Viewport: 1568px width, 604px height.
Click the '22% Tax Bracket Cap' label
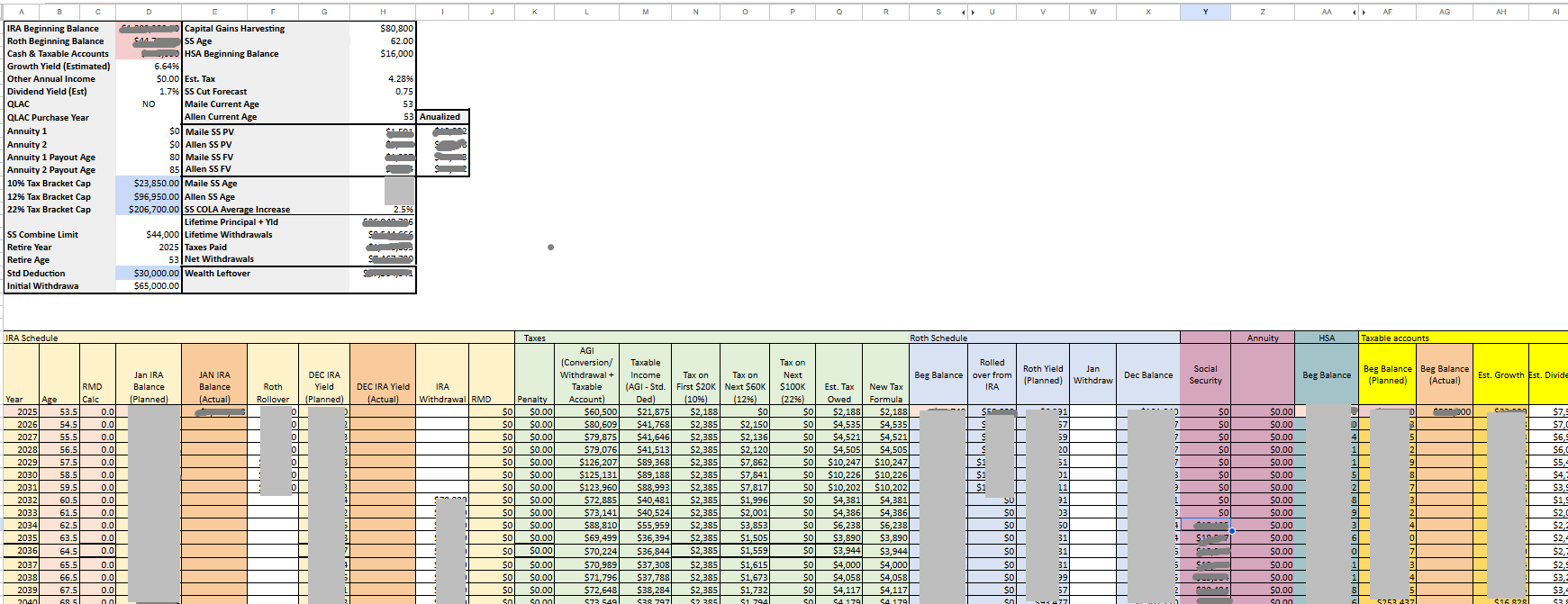coord(49,210)
